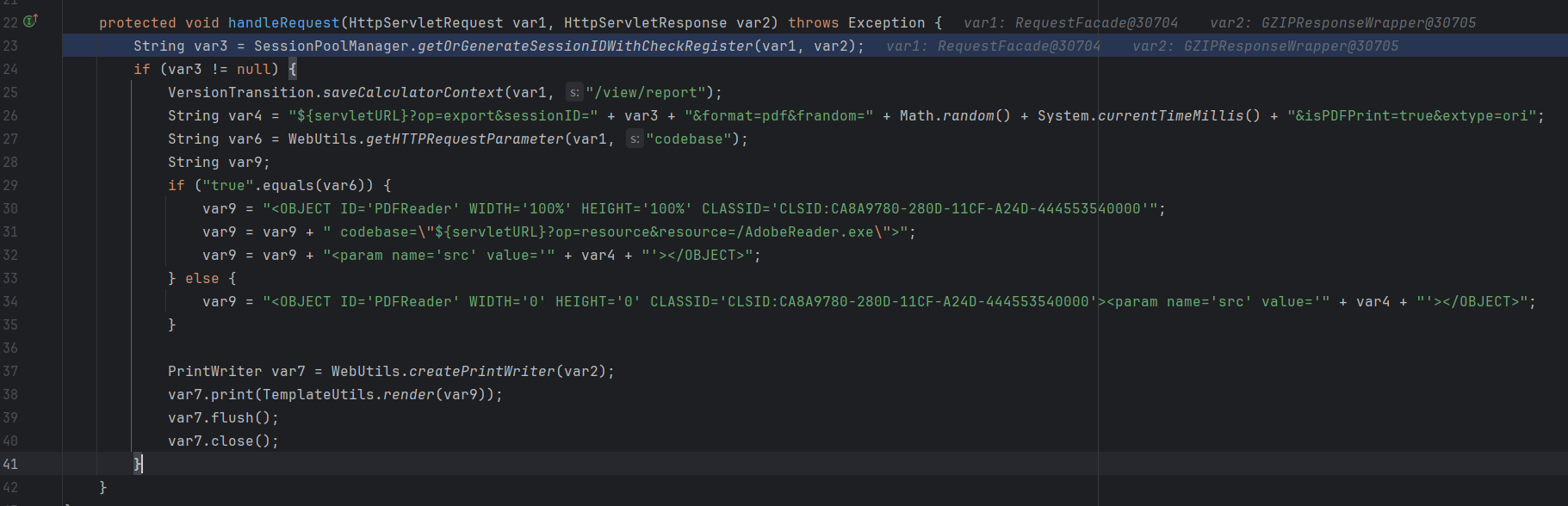Viewport: 1568px width, 506px height.
Task: Click the VersionTransition class name
Action: pyautogui.click(x=241, y=93)
